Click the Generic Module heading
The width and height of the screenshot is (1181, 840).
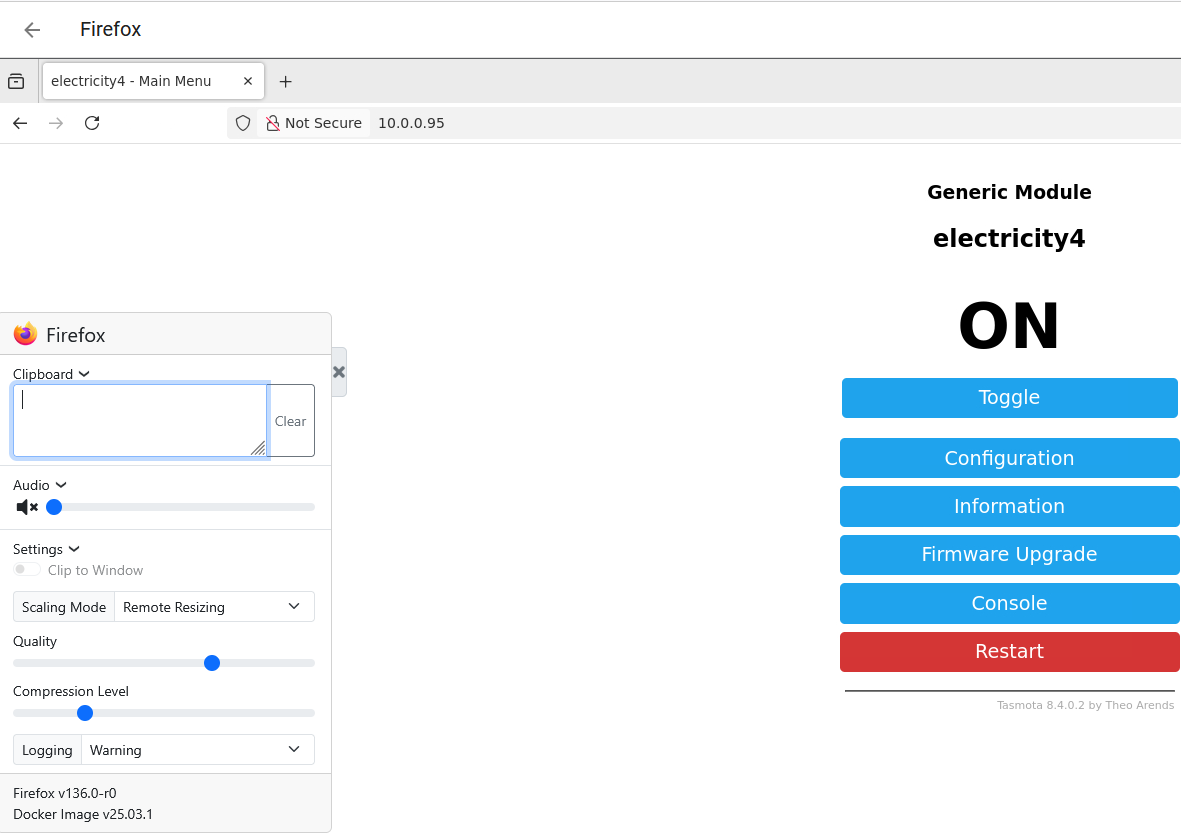pyautogui.click(x=1009, y=192)
